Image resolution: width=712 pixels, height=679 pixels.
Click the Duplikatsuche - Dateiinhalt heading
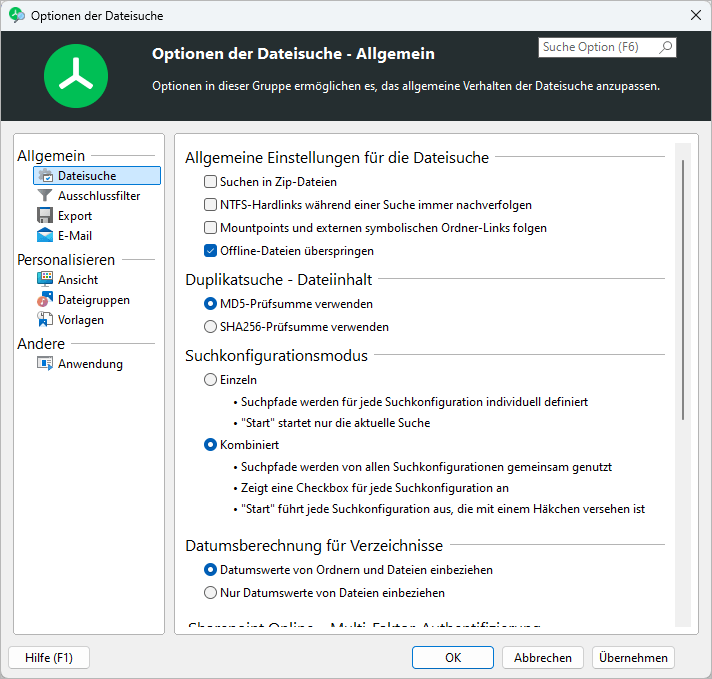[278, 279]
